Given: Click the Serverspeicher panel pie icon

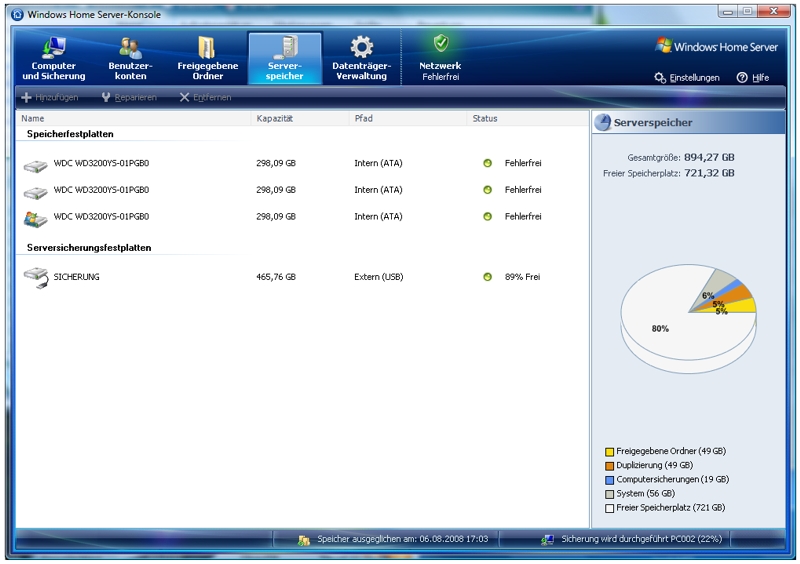Looking at the screenshot, I should coord(603,122).
